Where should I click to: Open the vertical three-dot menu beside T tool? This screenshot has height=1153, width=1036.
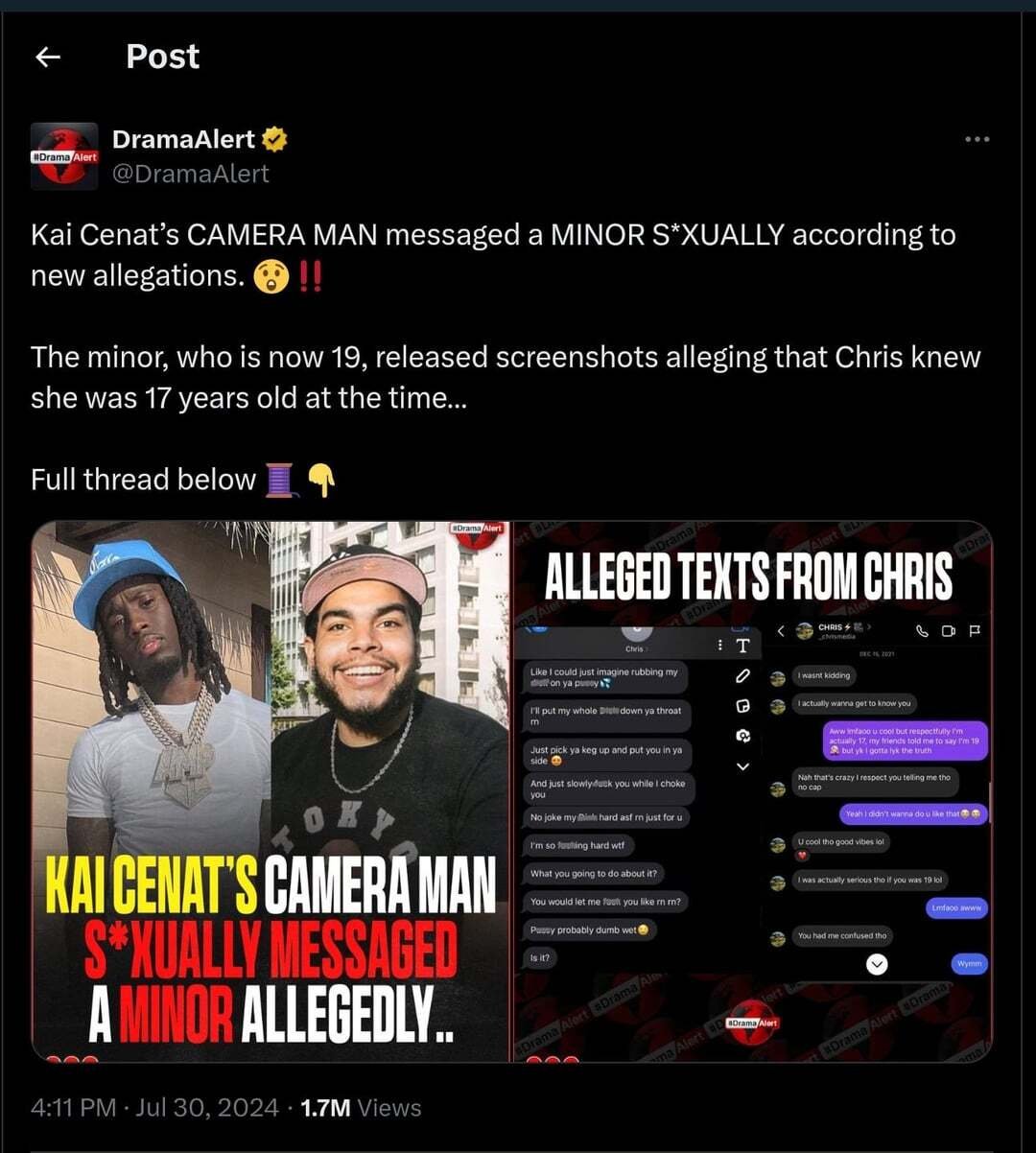[720, 646]
